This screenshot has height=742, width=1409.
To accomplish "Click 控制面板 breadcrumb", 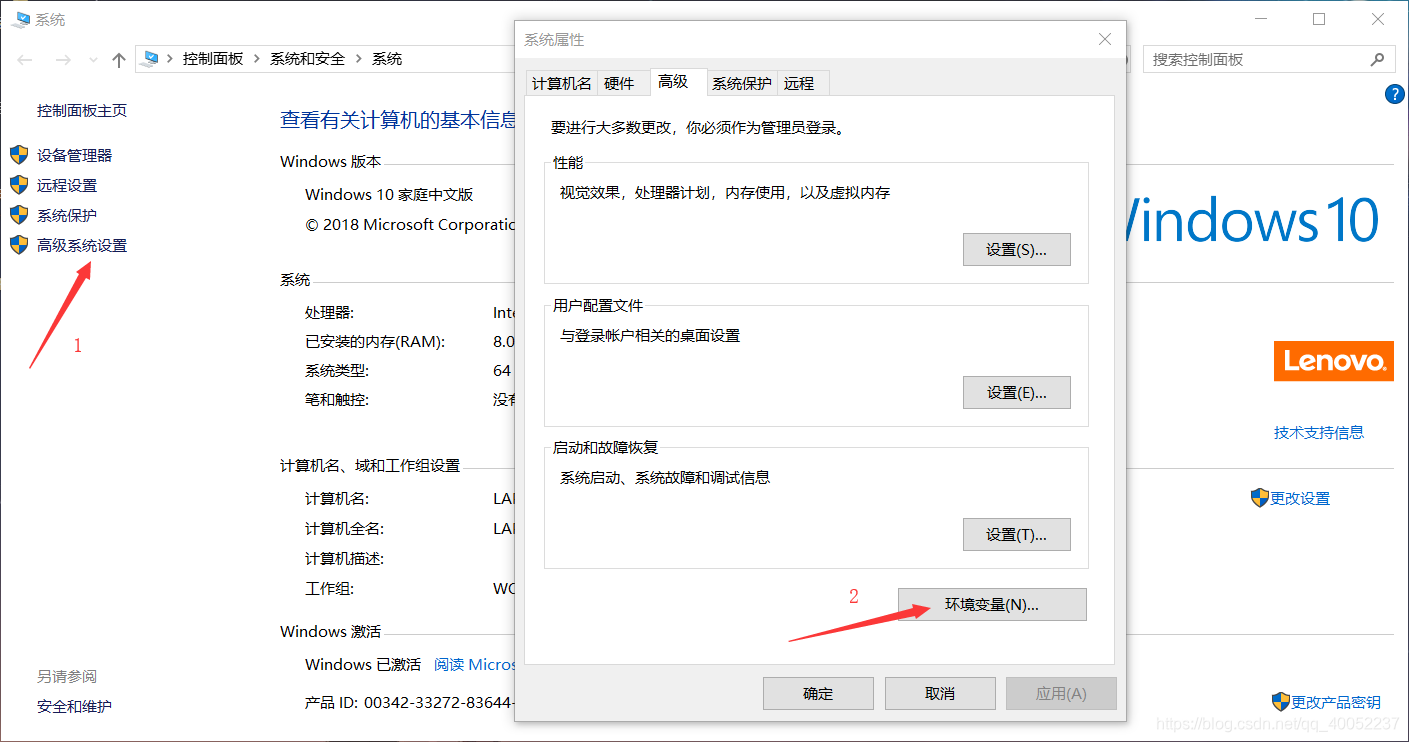I will point(213,59).
